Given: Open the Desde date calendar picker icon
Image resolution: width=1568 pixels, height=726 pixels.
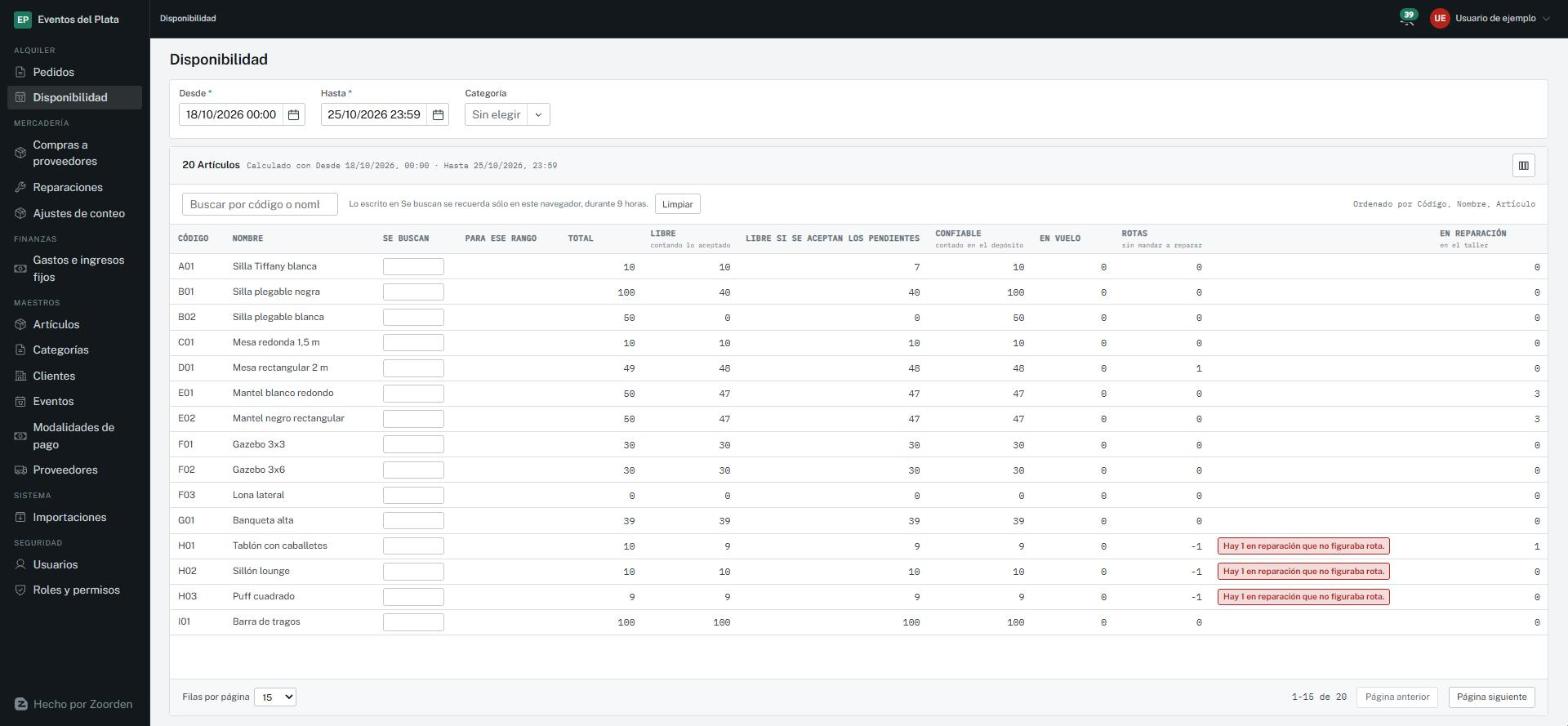Looking at the screenshot, I should (294, 115).
